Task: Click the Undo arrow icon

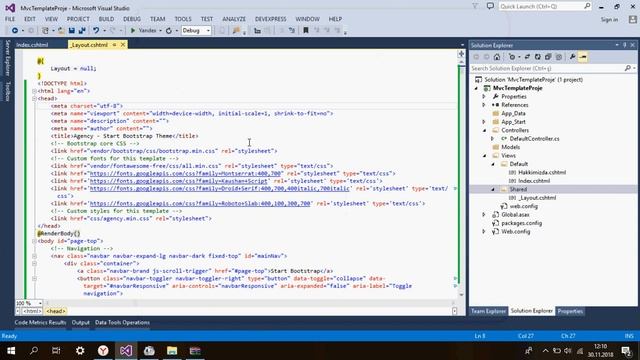Action: 96,31
